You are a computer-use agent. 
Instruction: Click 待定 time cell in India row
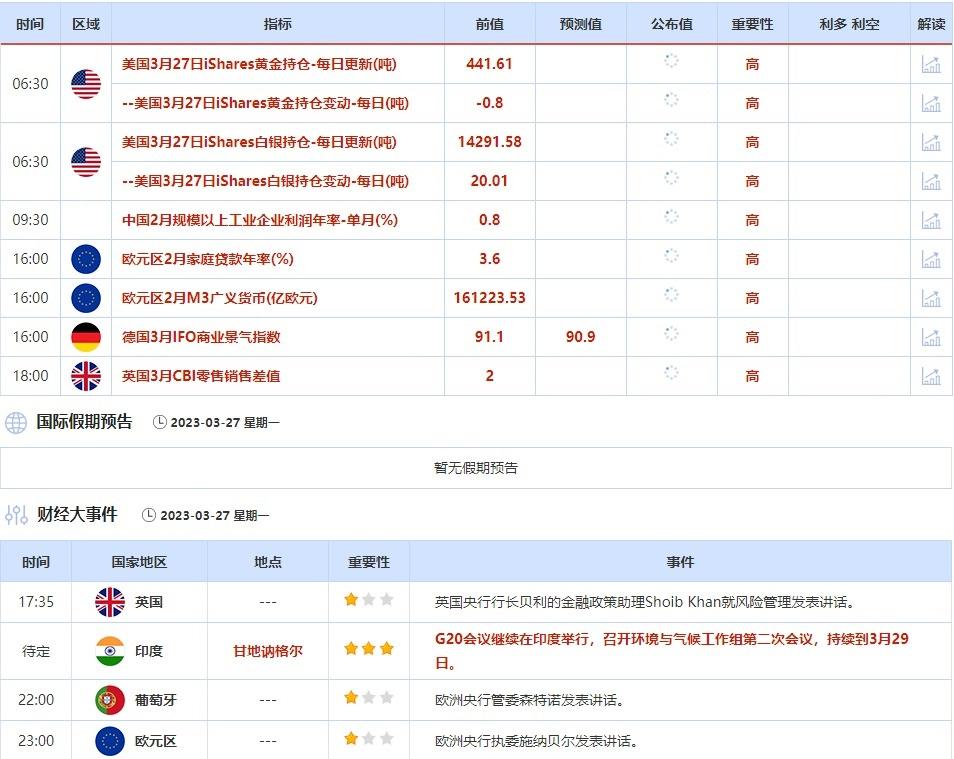point(36,651)
